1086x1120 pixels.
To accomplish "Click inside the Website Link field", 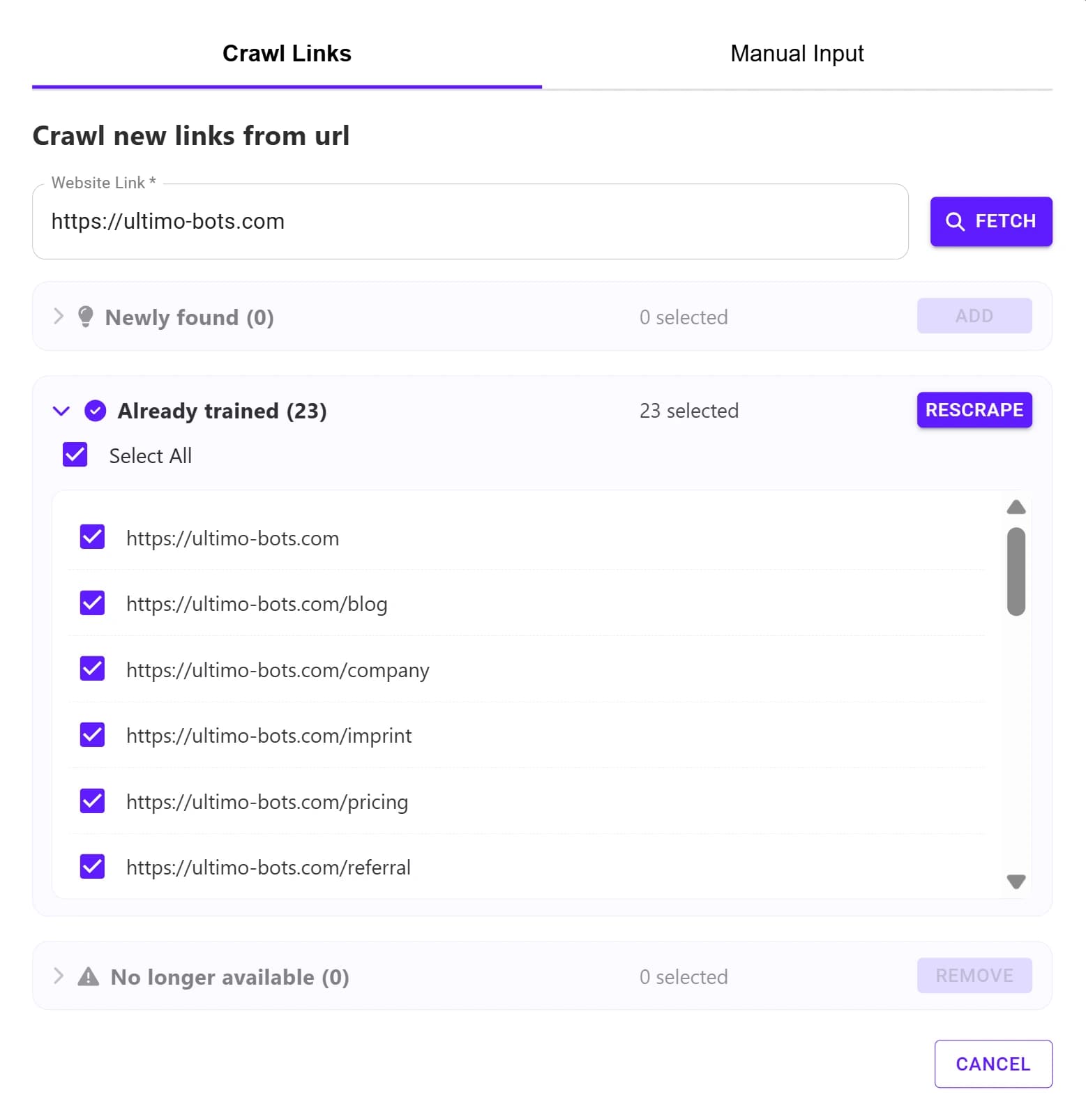I will [x=470, y=222].
